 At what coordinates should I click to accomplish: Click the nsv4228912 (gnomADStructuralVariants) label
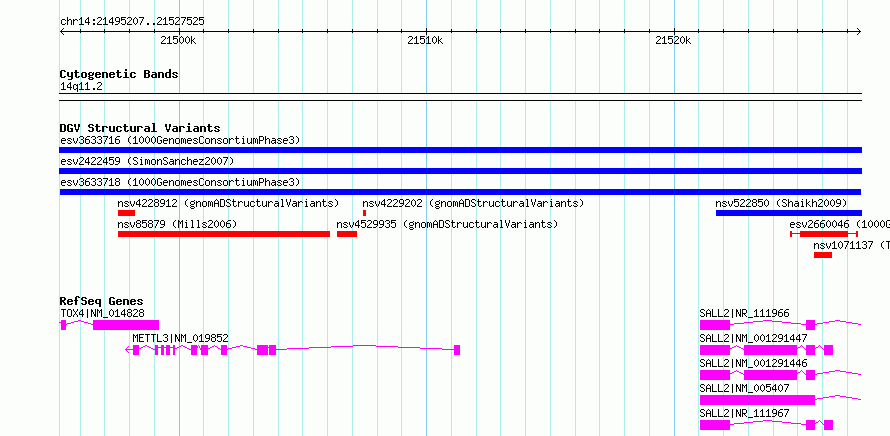[x=228, y=203]
